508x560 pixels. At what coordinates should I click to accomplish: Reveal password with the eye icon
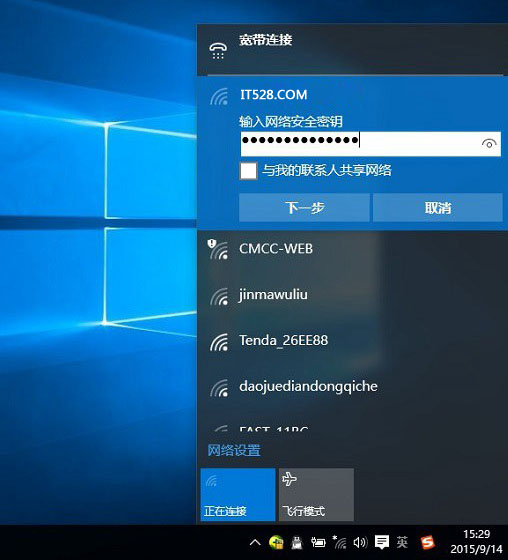point(489,144)
